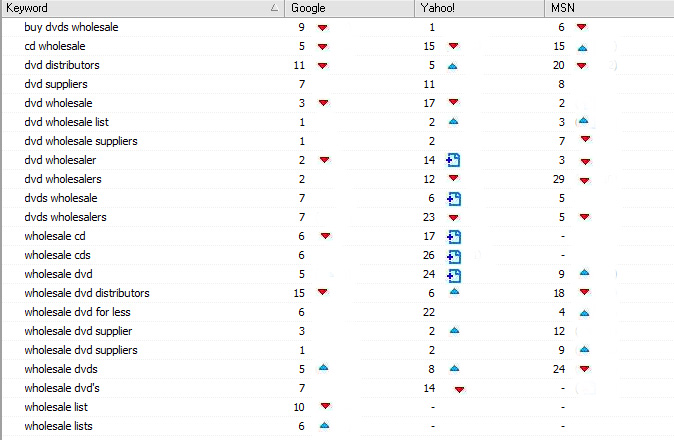674x440 pixels.
Task: Click the Yahoo up arrow for dvd distributors
Action: tap(452, 66)
